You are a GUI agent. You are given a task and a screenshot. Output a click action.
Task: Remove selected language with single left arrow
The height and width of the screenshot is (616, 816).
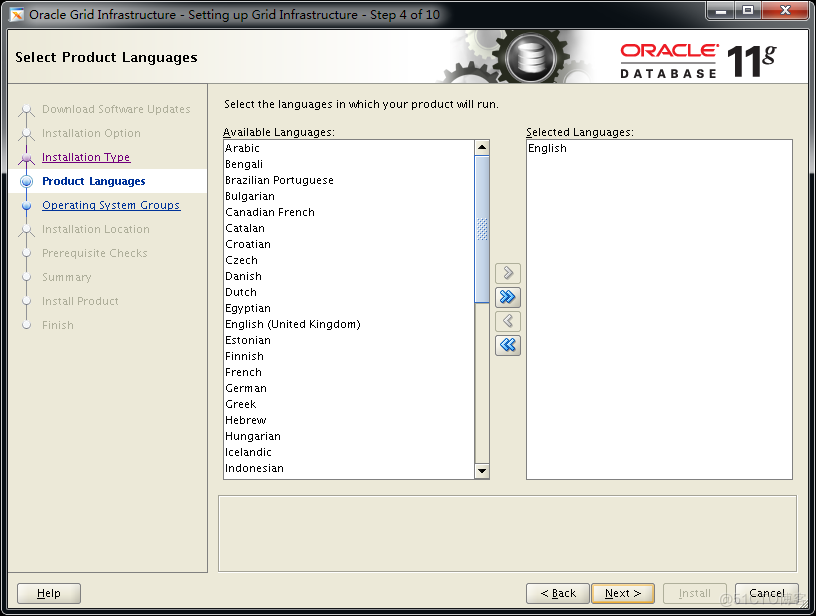coord(508,321)
